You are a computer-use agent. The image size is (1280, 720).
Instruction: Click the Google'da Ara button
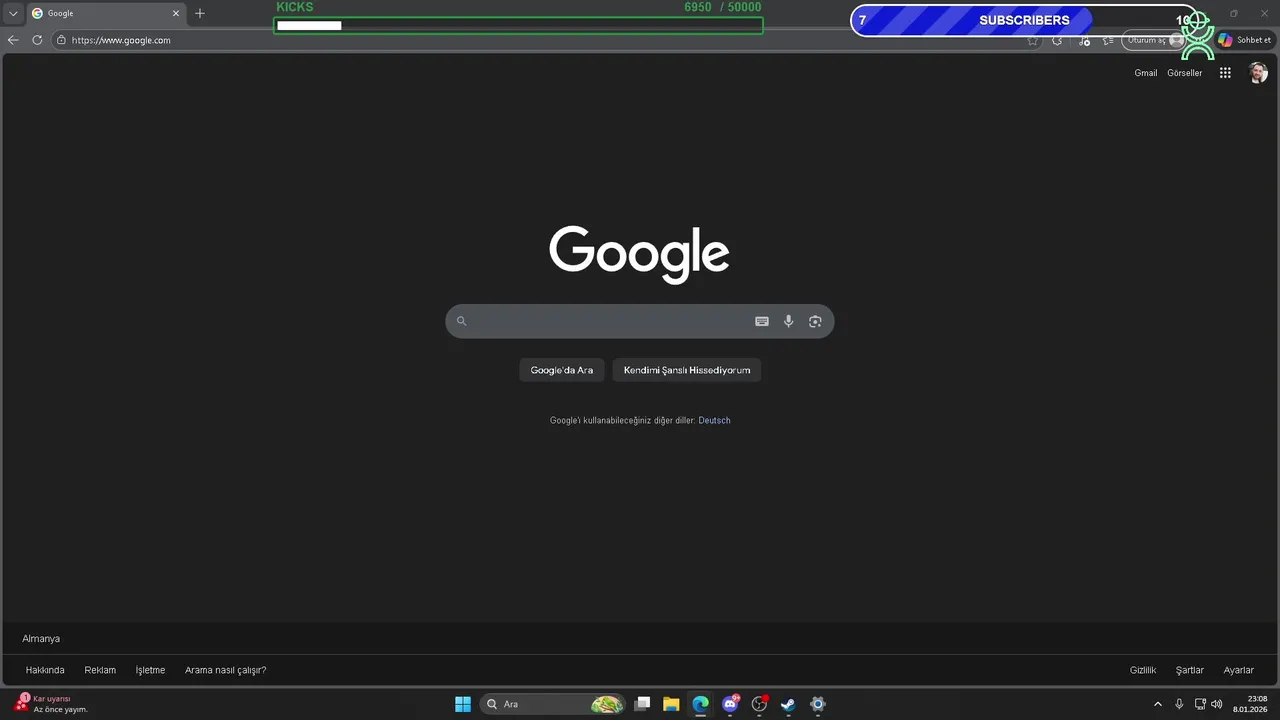[x=561, y=370]
